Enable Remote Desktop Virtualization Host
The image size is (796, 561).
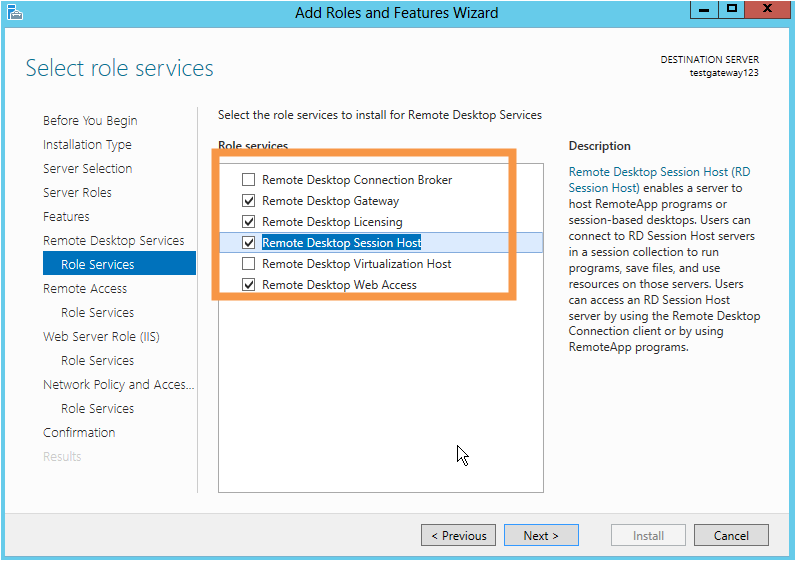pos(248,263)
